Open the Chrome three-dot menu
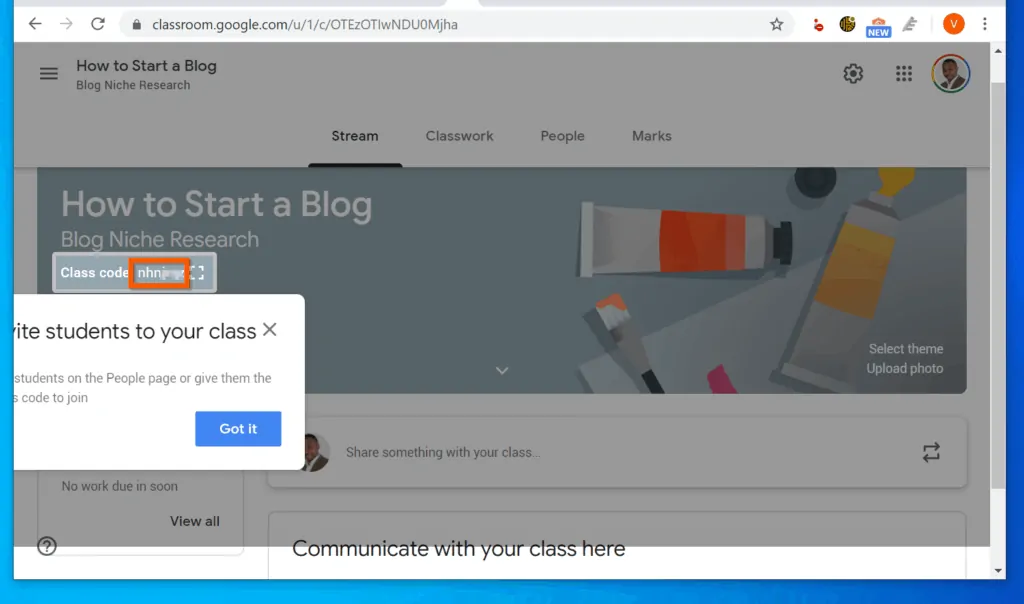The width and height of the screenshot is (1024, 604). click(985, 23)
